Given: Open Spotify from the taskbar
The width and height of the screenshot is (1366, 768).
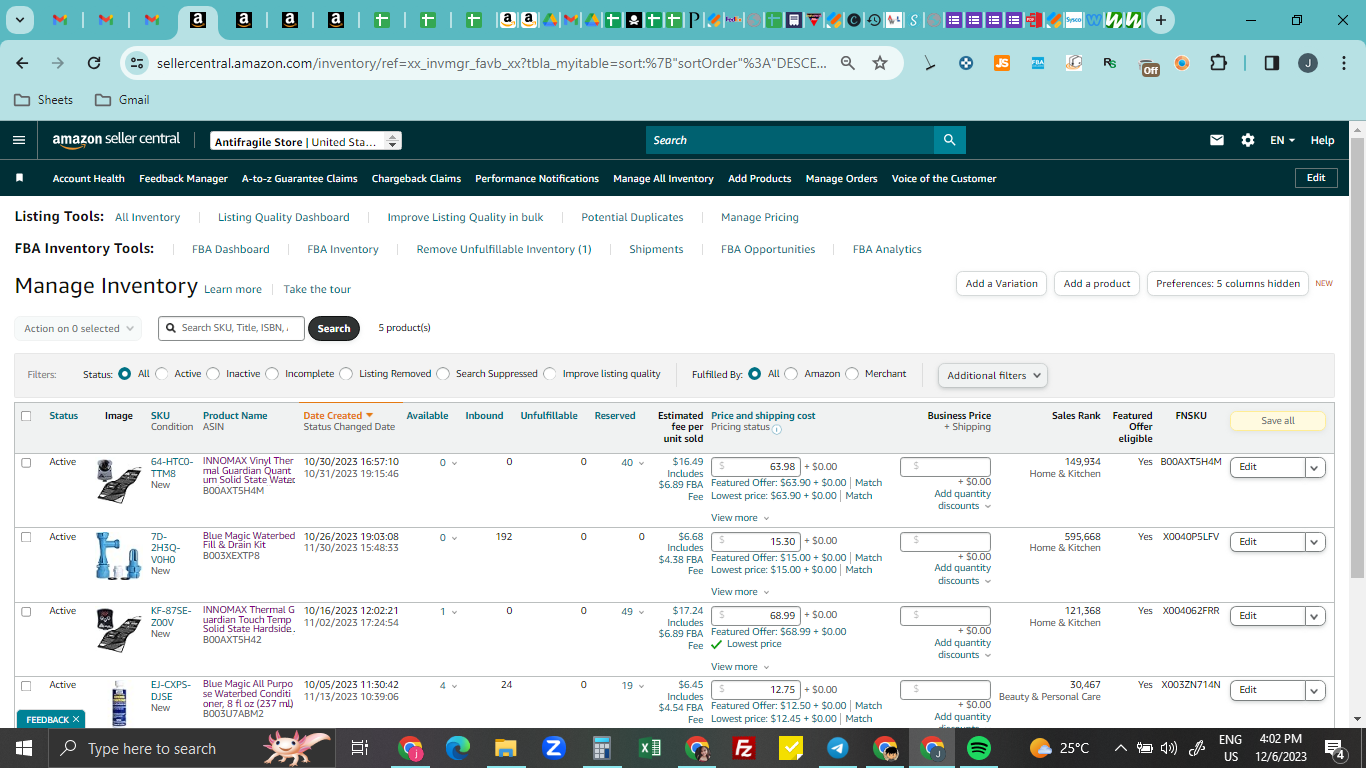Looking at the screenshot, I should [979, 748].
